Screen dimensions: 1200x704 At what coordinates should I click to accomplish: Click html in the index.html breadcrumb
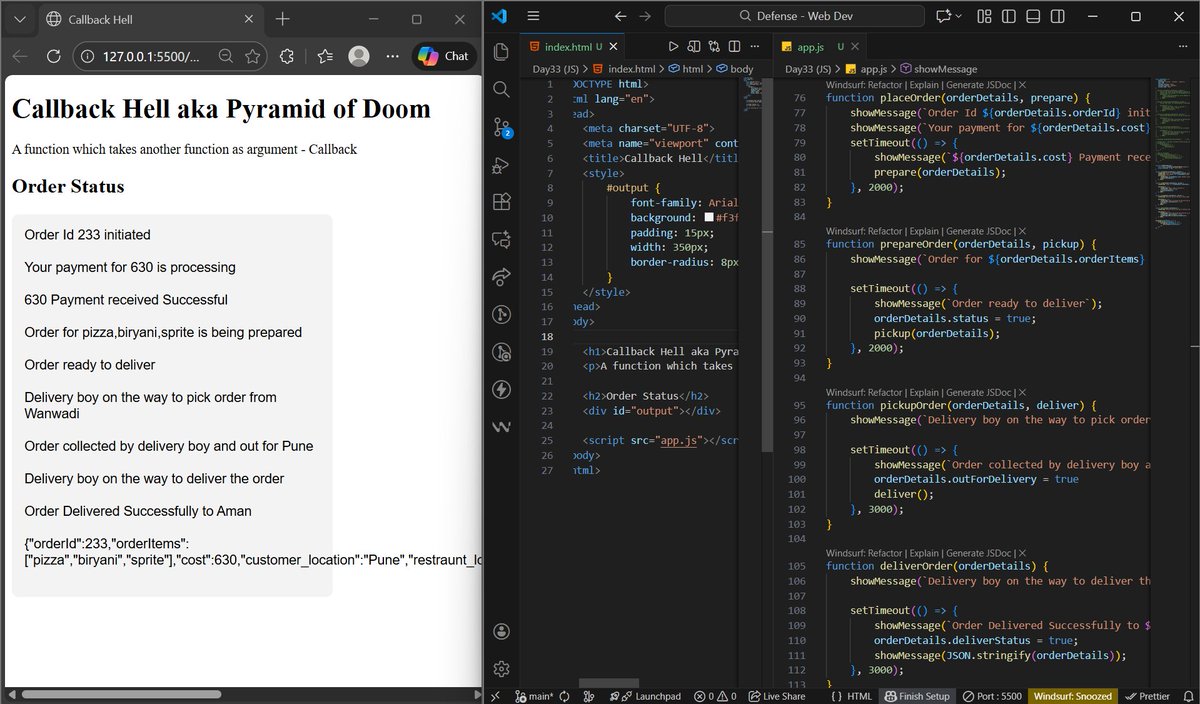[x=692, y=69]
